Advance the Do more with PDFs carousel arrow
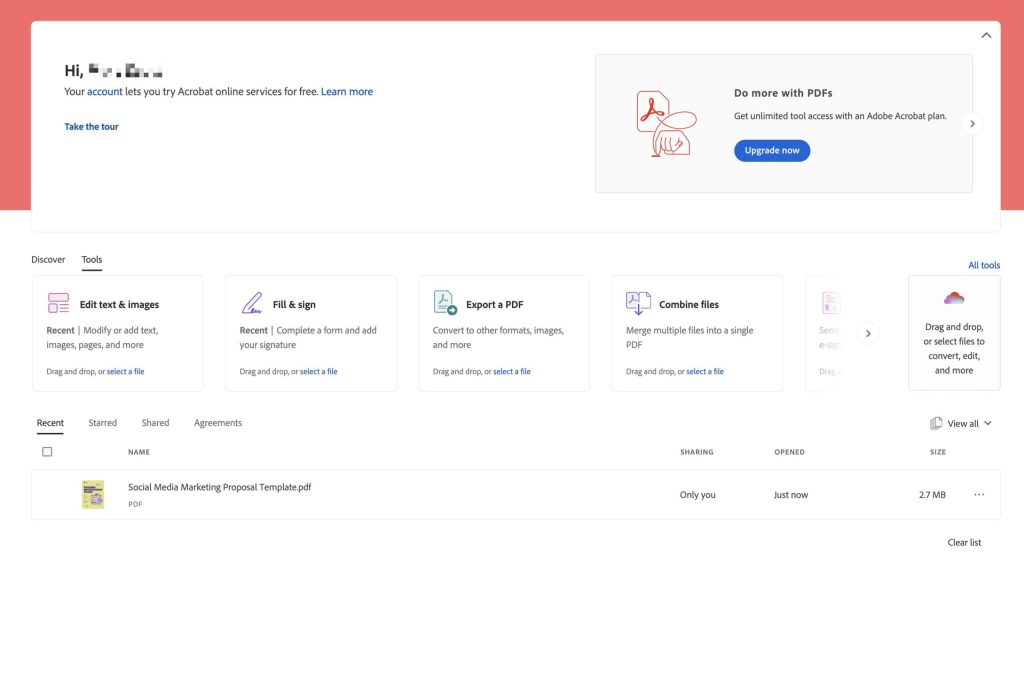This screenshot has width=1024, height=683. tap(972, 123)
